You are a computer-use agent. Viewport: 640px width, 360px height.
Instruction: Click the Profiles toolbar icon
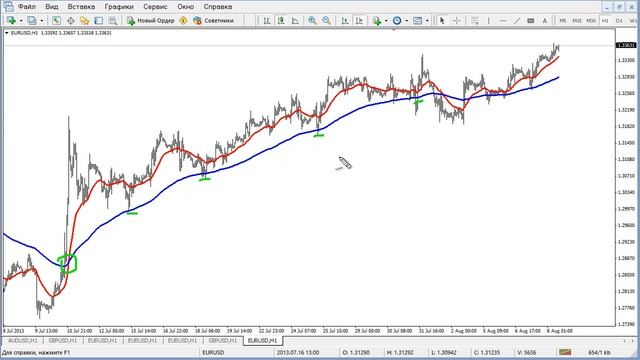click(x=31, y=20)
